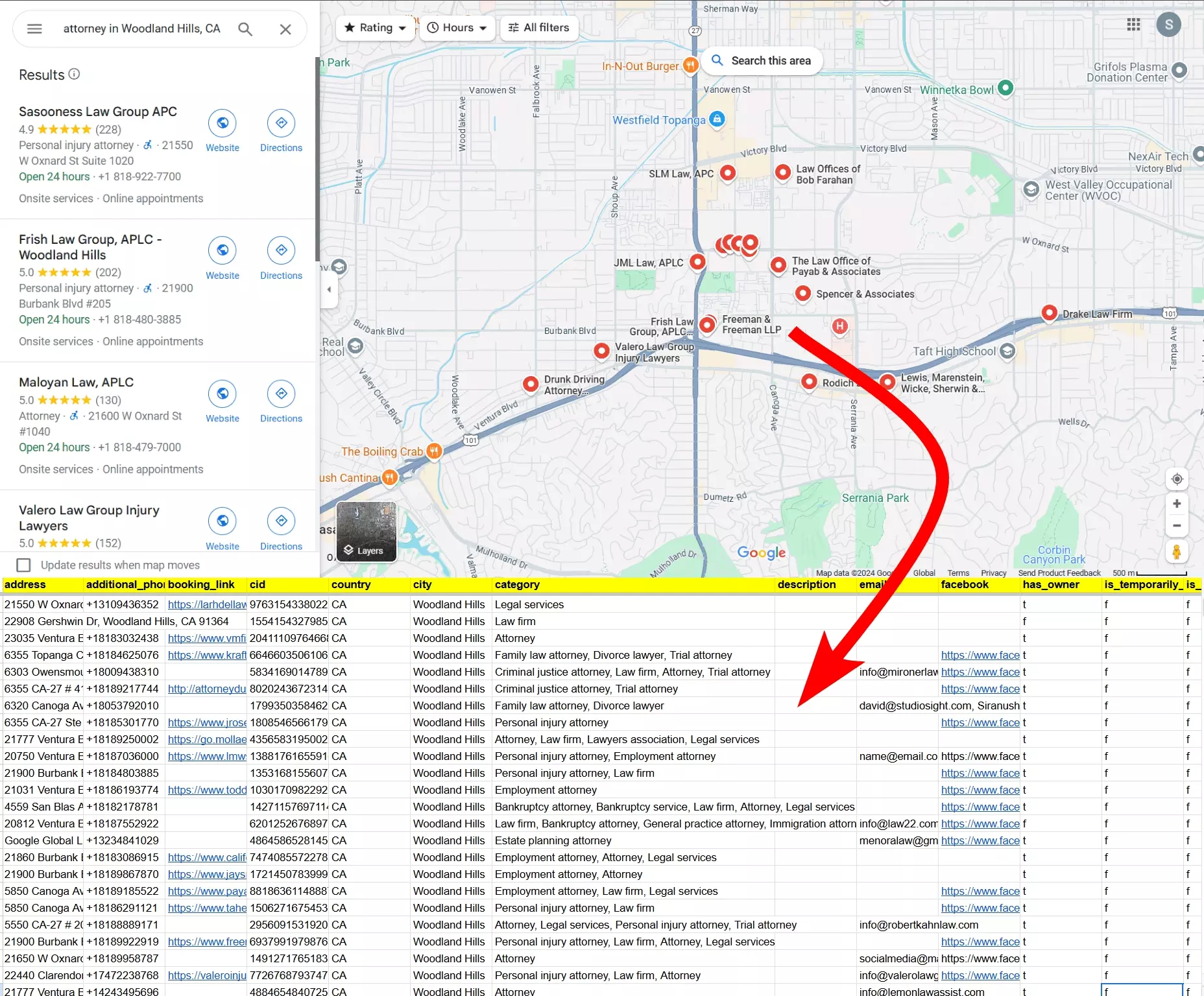Zoom out using the minus icon

coord(1177,526)
